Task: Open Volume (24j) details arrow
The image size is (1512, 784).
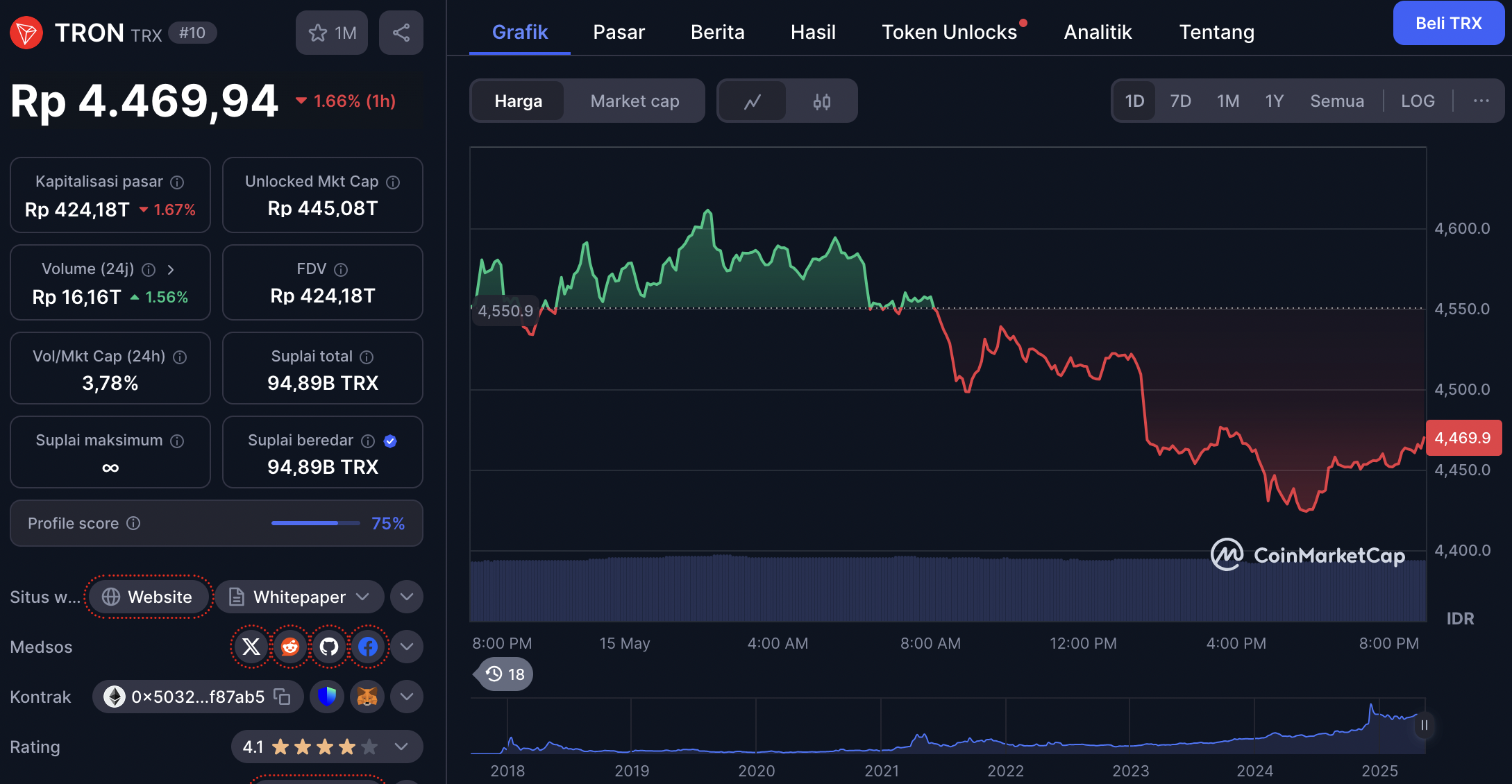Action: [x=171, y=269]
